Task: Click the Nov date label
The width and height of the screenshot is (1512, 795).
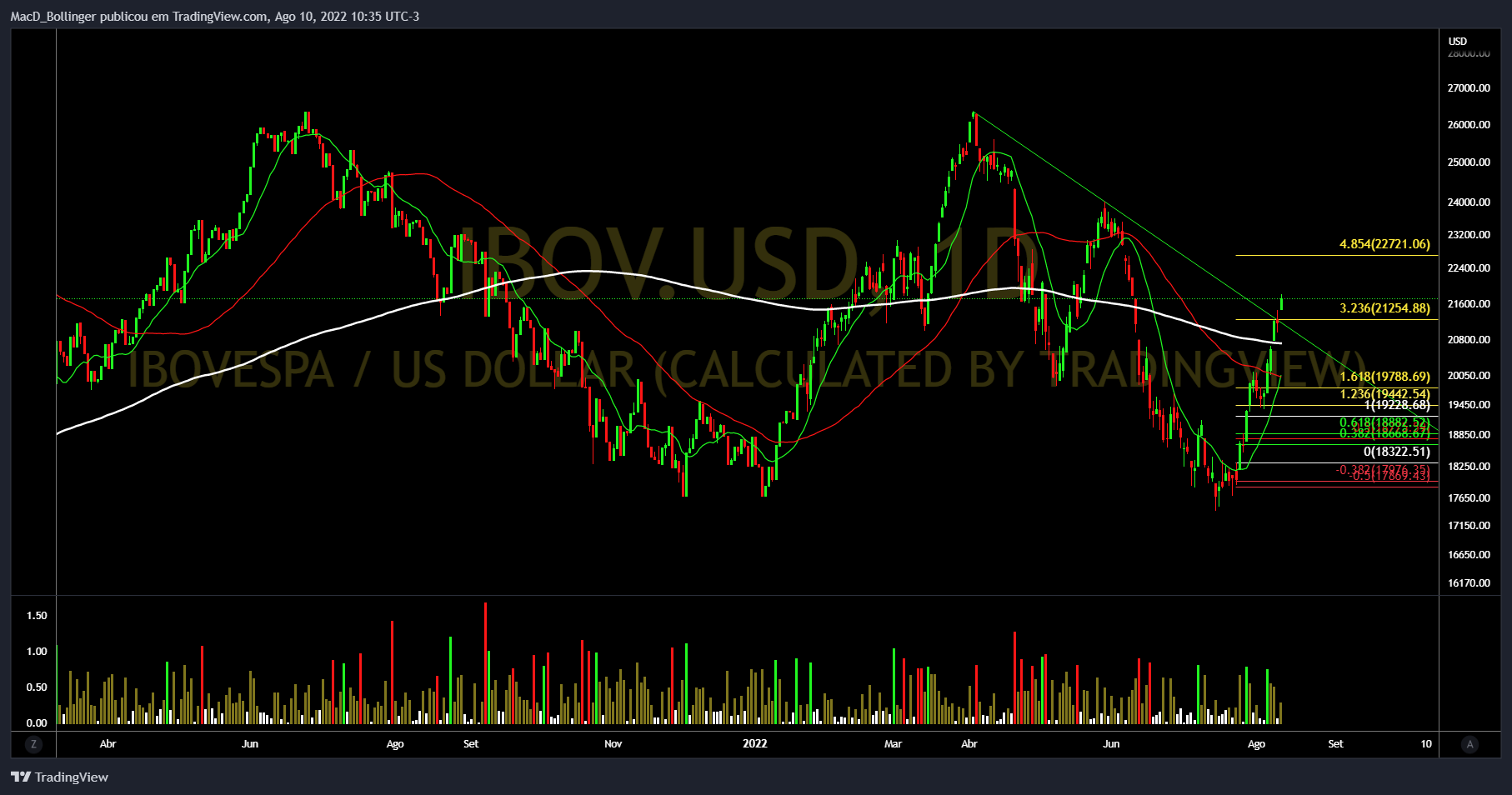Action: point(613,744)
